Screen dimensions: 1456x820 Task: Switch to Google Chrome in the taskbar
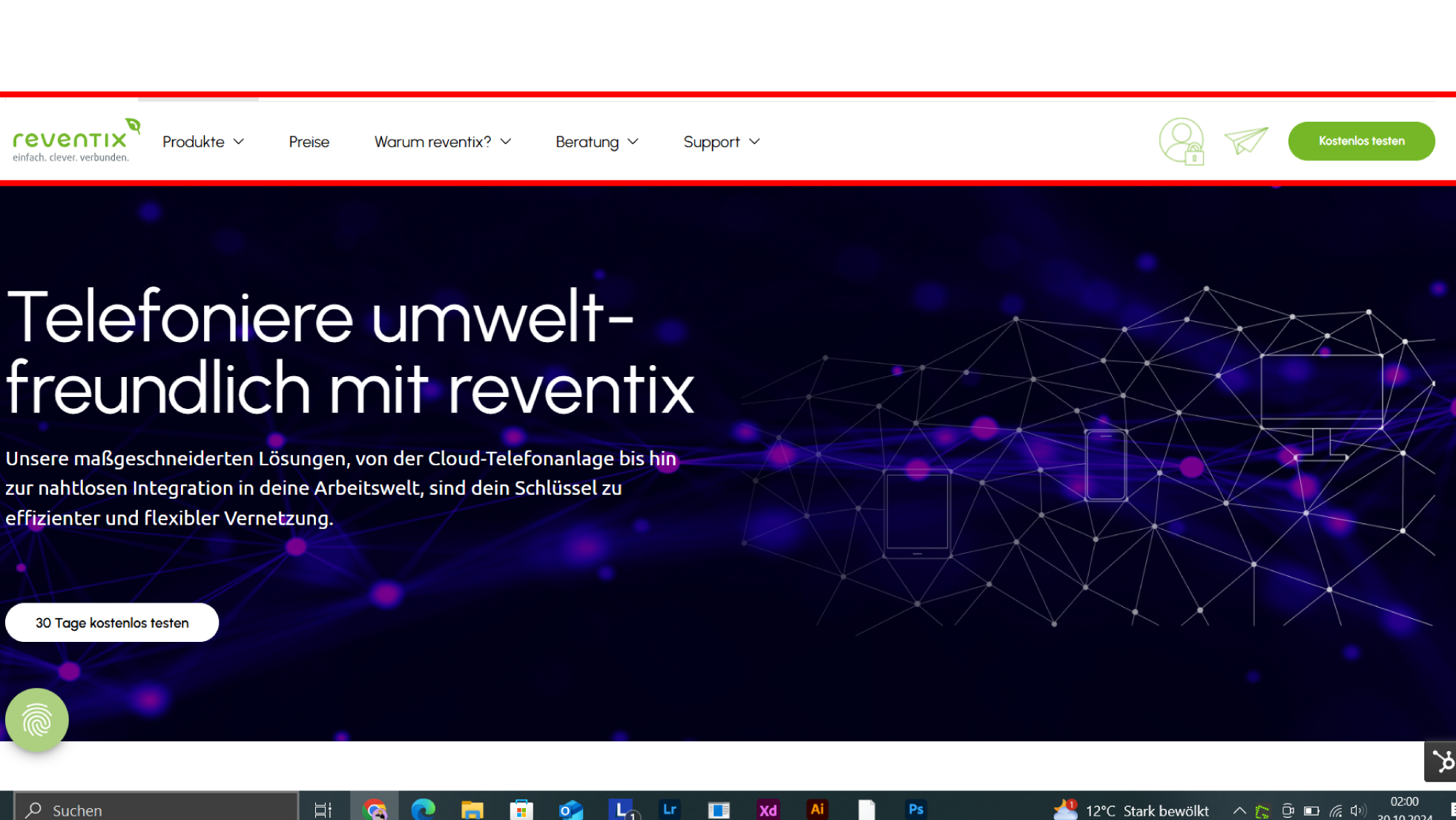375,810
